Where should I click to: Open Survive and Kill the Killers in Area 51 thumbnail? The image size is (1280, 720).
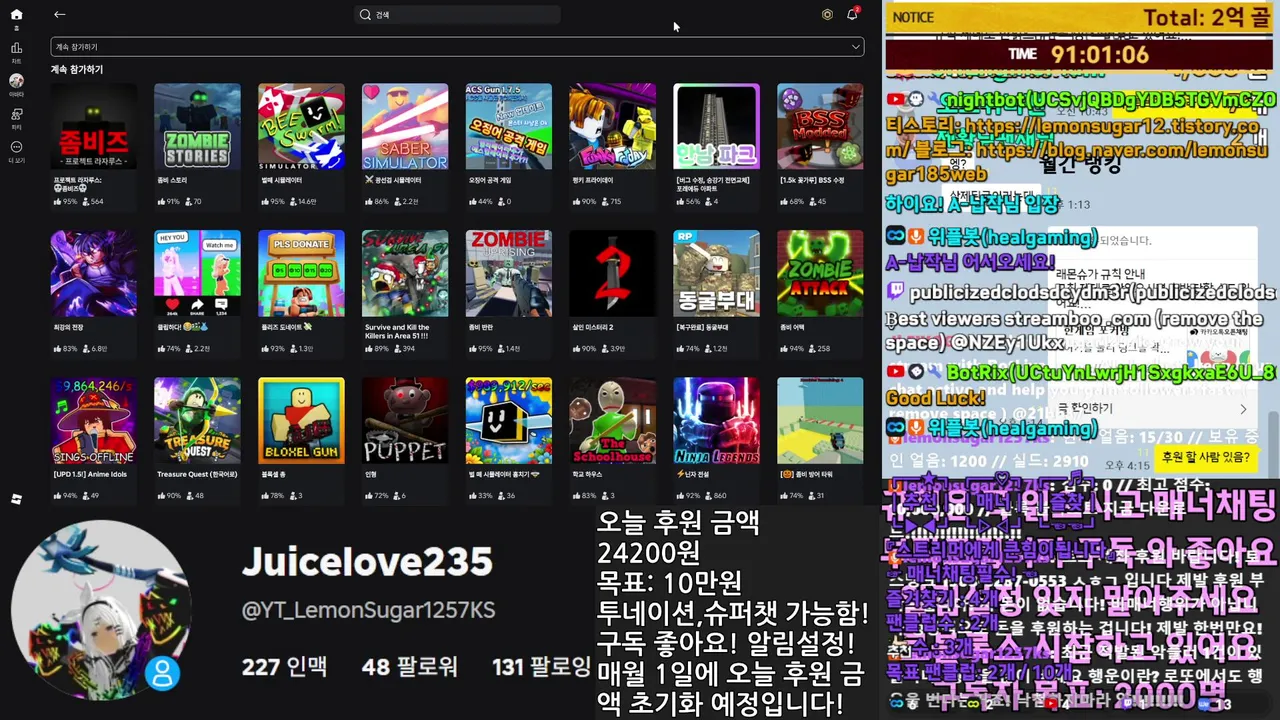click(405, 273)
